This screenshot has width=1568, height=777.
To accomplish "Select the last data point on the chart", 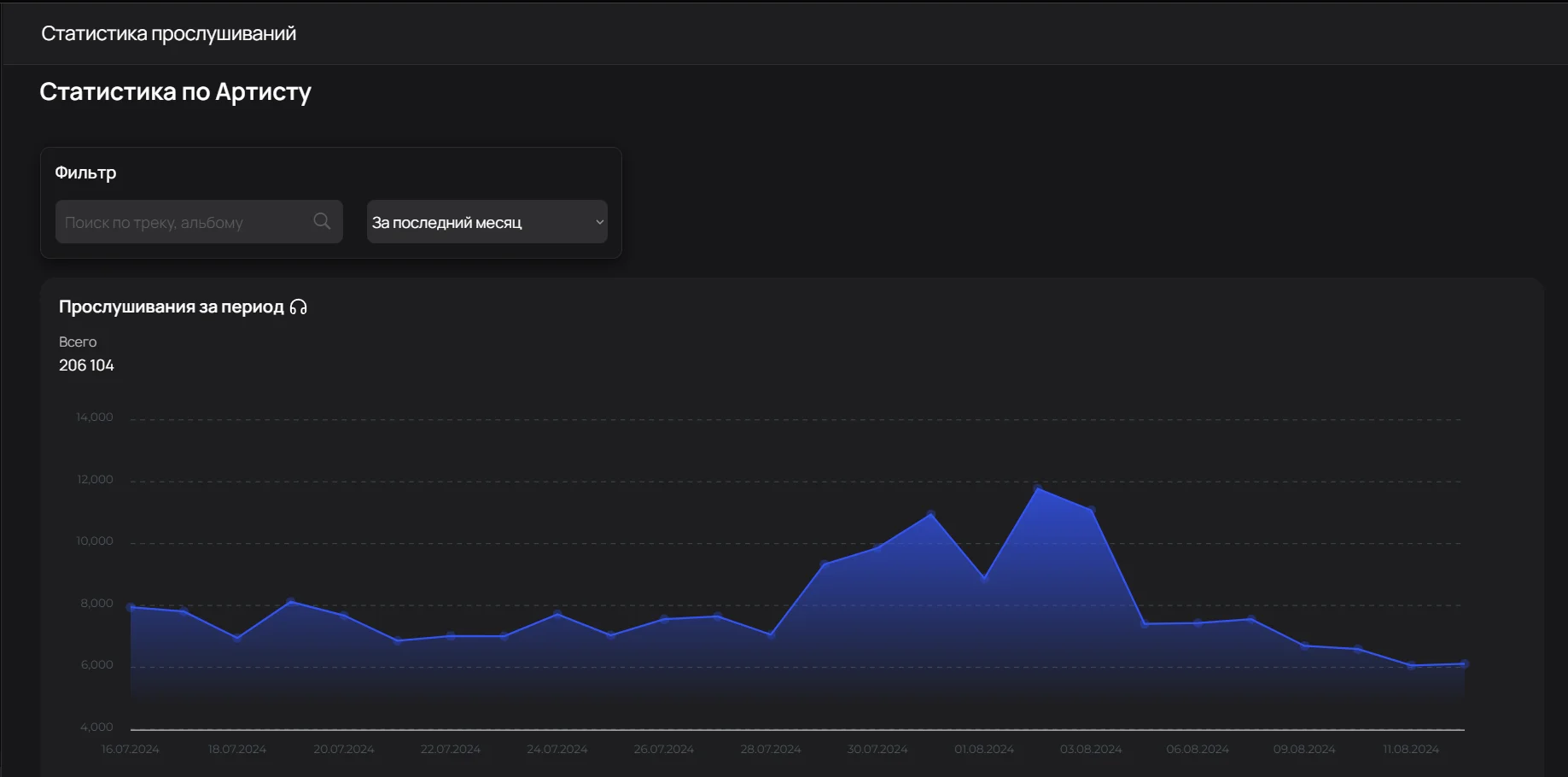I will tap(1464, 664).
